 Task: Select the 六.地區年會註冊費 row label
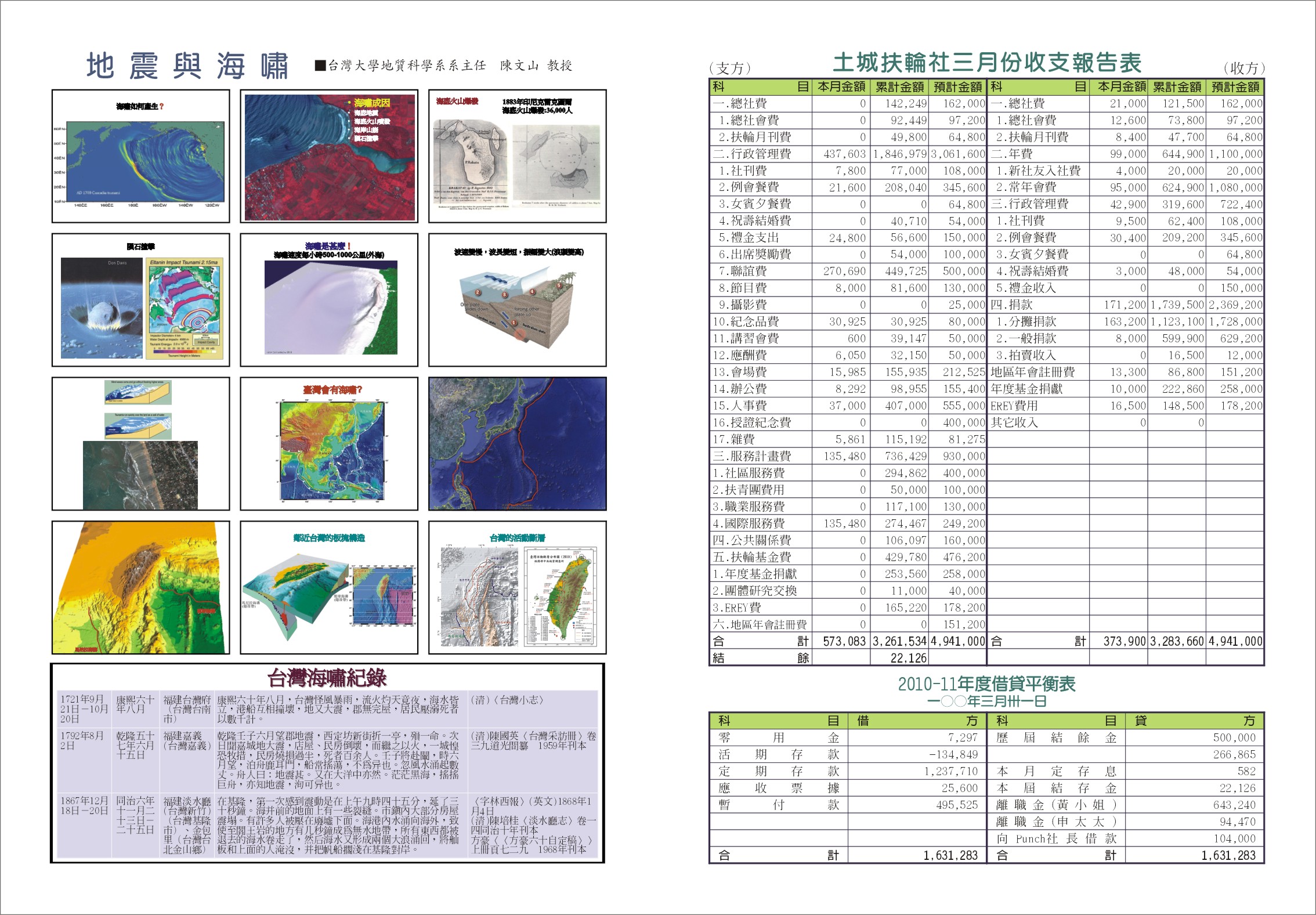point(760,624)
